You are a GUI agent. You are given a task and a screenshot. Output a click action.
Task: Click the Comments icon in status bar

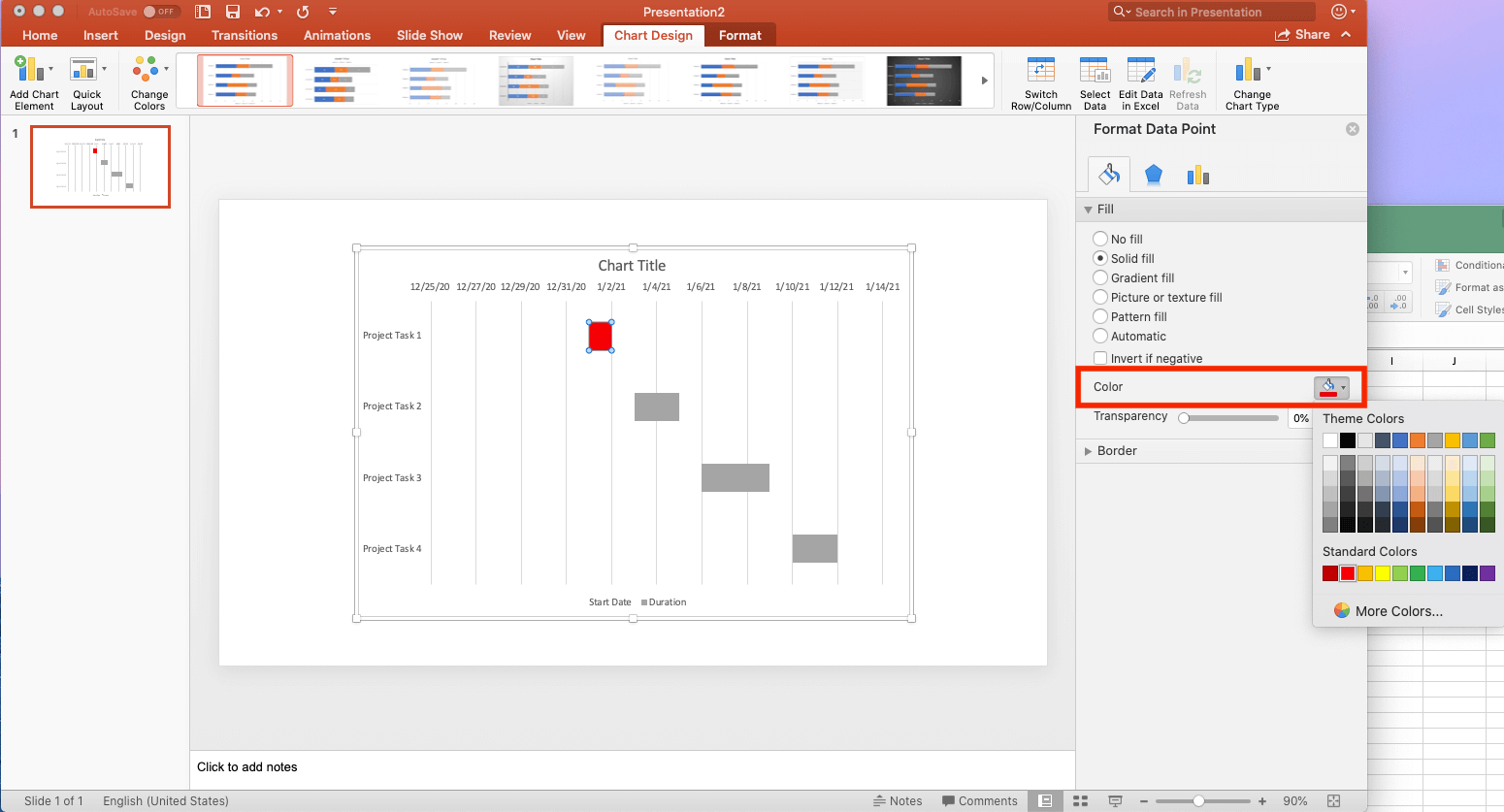click(979, 800)
